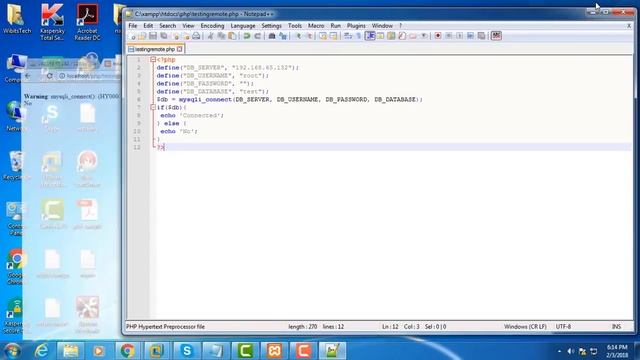
Task: Select the testingremote.php tab
Action: (155, 49)
